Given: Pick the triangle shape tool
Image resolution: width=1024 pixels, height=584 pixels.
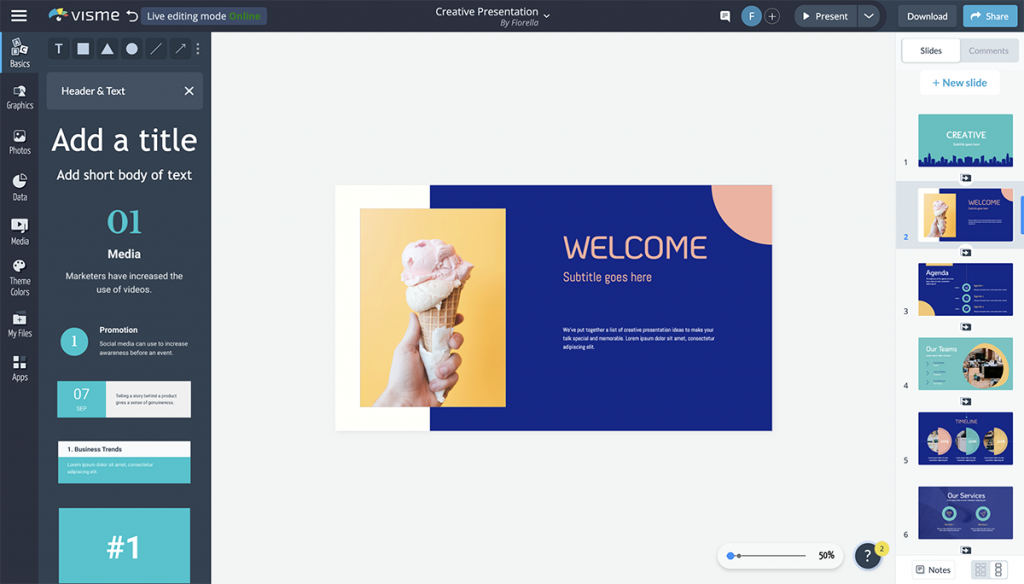Looking at the screenshot, I should [107, 49].
